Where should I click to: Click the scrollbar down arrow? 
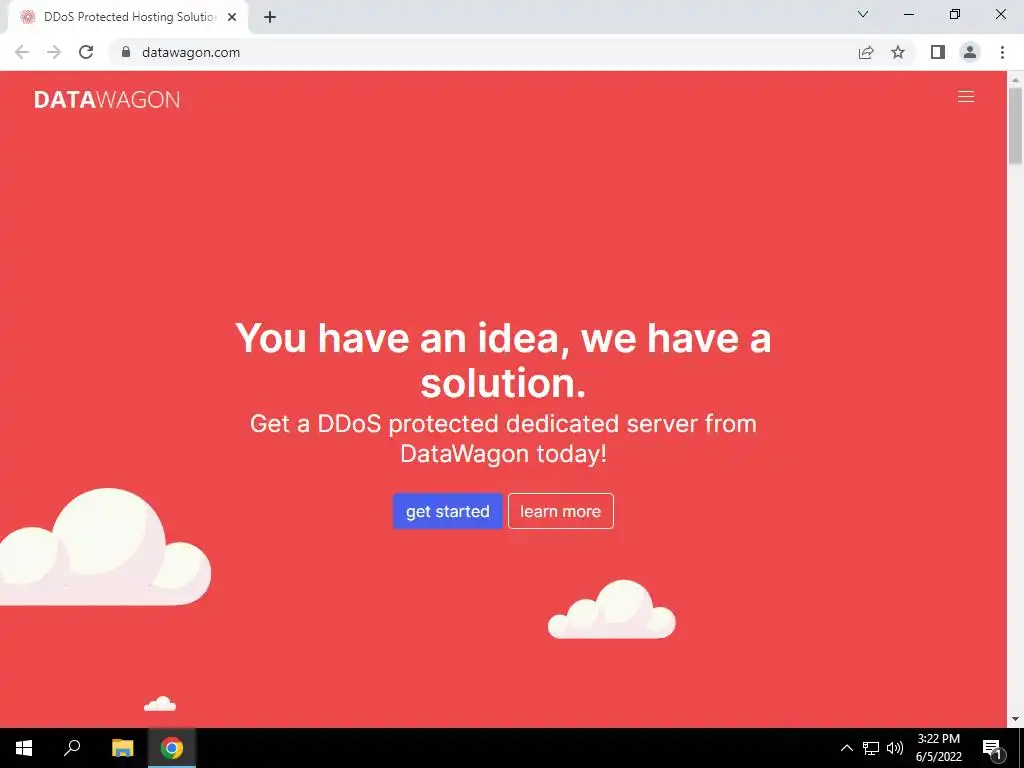pos(1015,720)
